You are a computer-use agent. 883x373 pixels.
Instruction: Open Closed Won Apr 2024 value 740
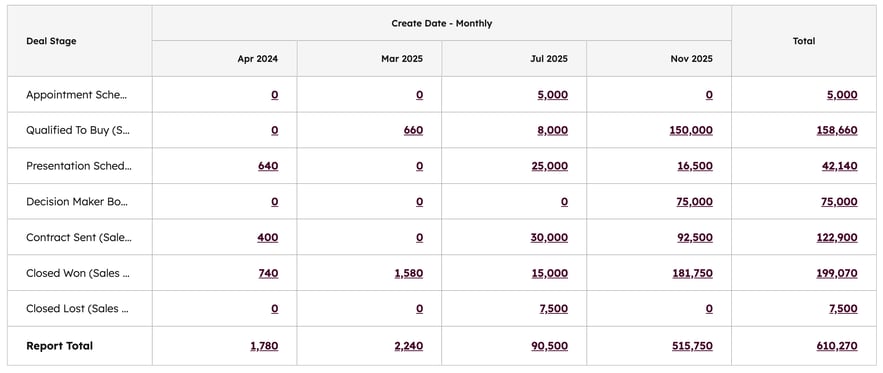coord(268,273)
